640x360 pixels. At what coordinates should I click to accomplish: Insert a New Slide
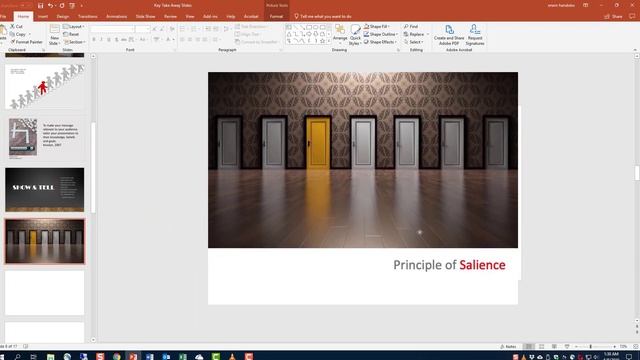pyautogui.click(x=54, y=35)
